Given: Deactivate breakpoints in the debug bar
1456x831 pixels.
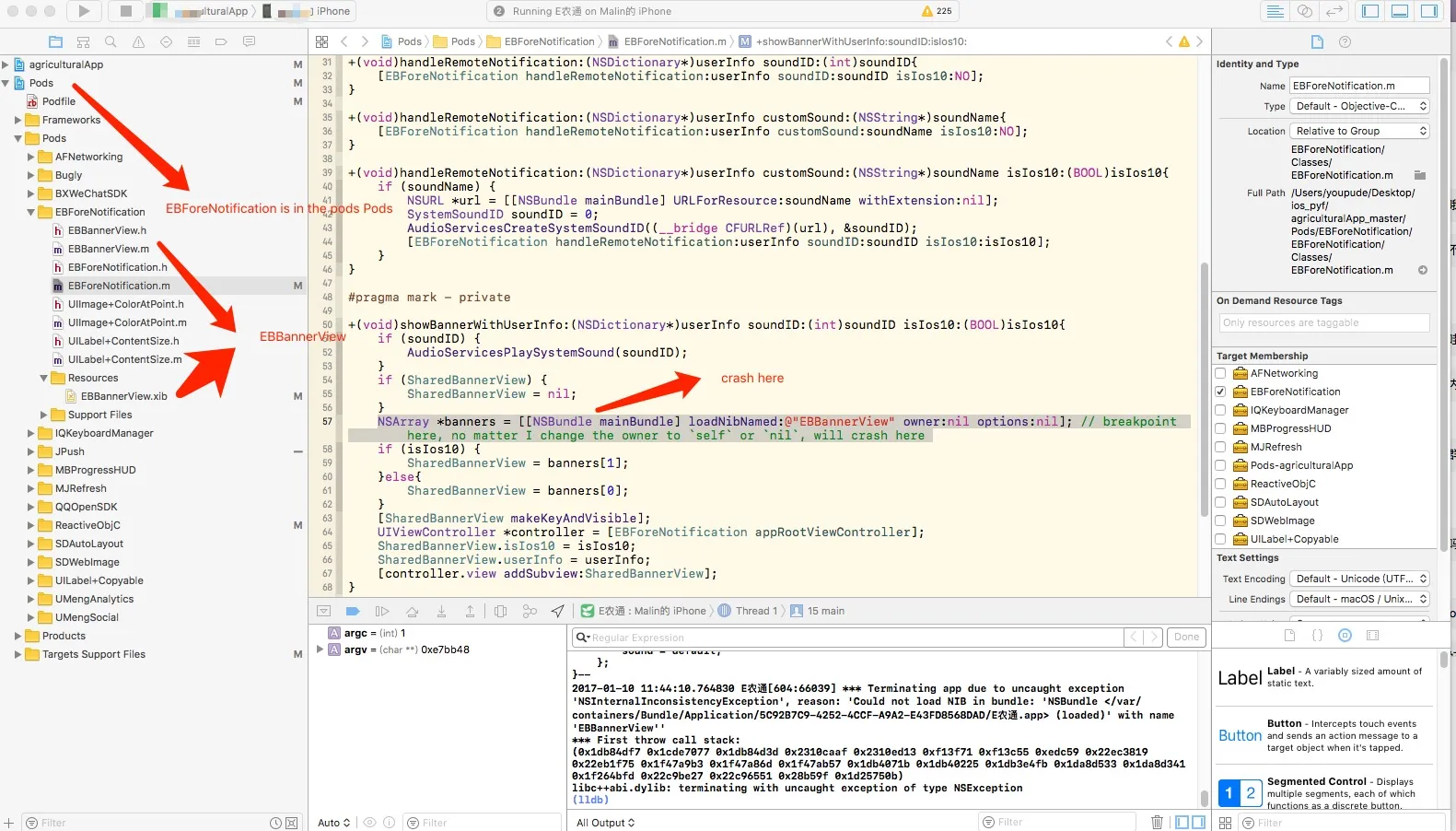Looking at the screenshot, I should pyautogui.click(x=353, y=611).
